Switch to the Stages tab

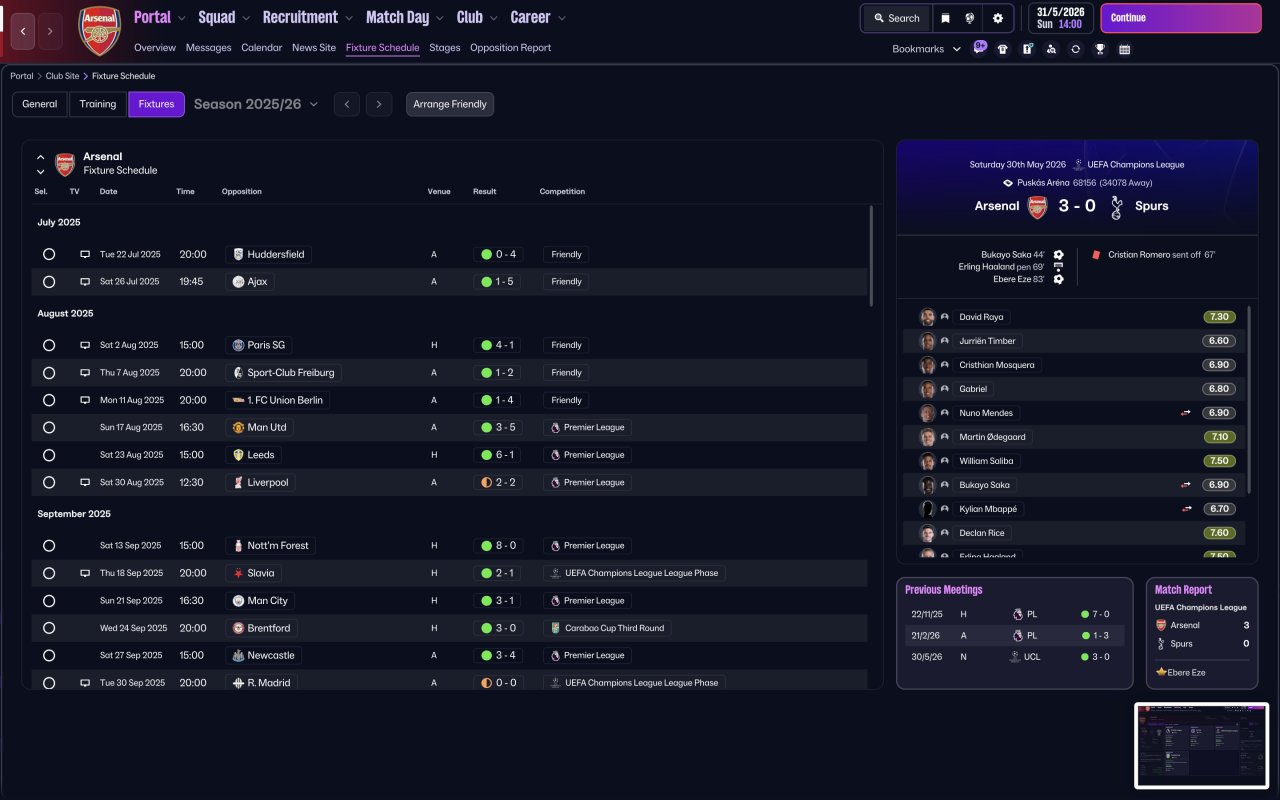[x=445, y=48]
